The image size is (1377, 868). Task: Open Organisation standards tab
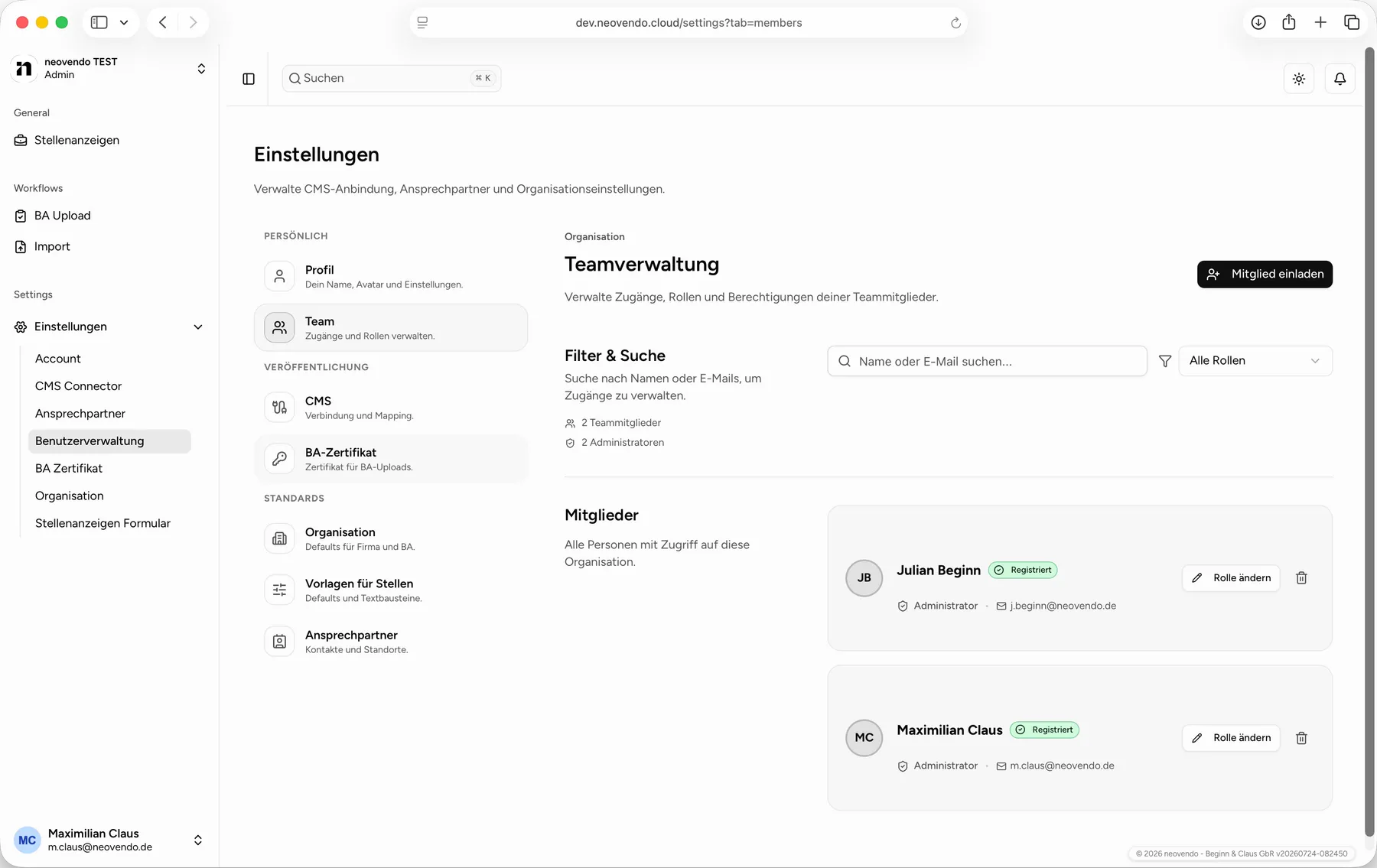(x=391, y=538)
